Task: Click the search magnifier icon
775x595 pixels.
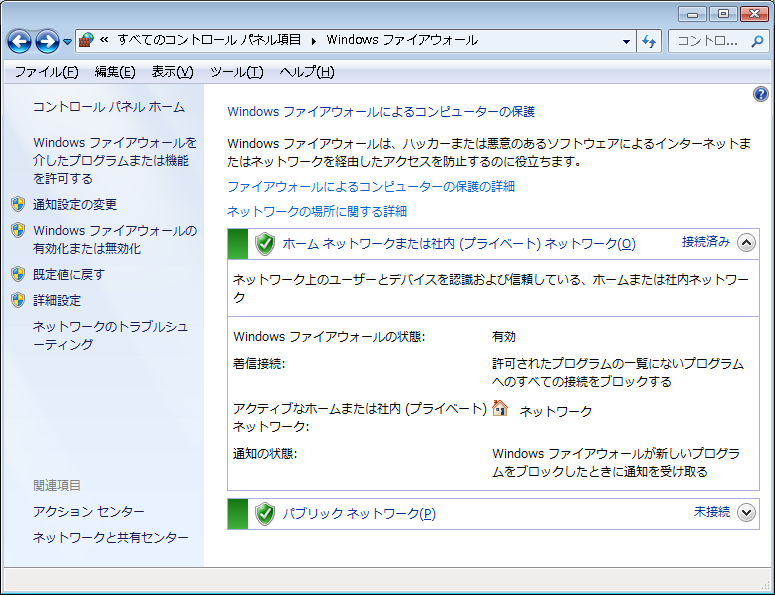Action: 757,42
